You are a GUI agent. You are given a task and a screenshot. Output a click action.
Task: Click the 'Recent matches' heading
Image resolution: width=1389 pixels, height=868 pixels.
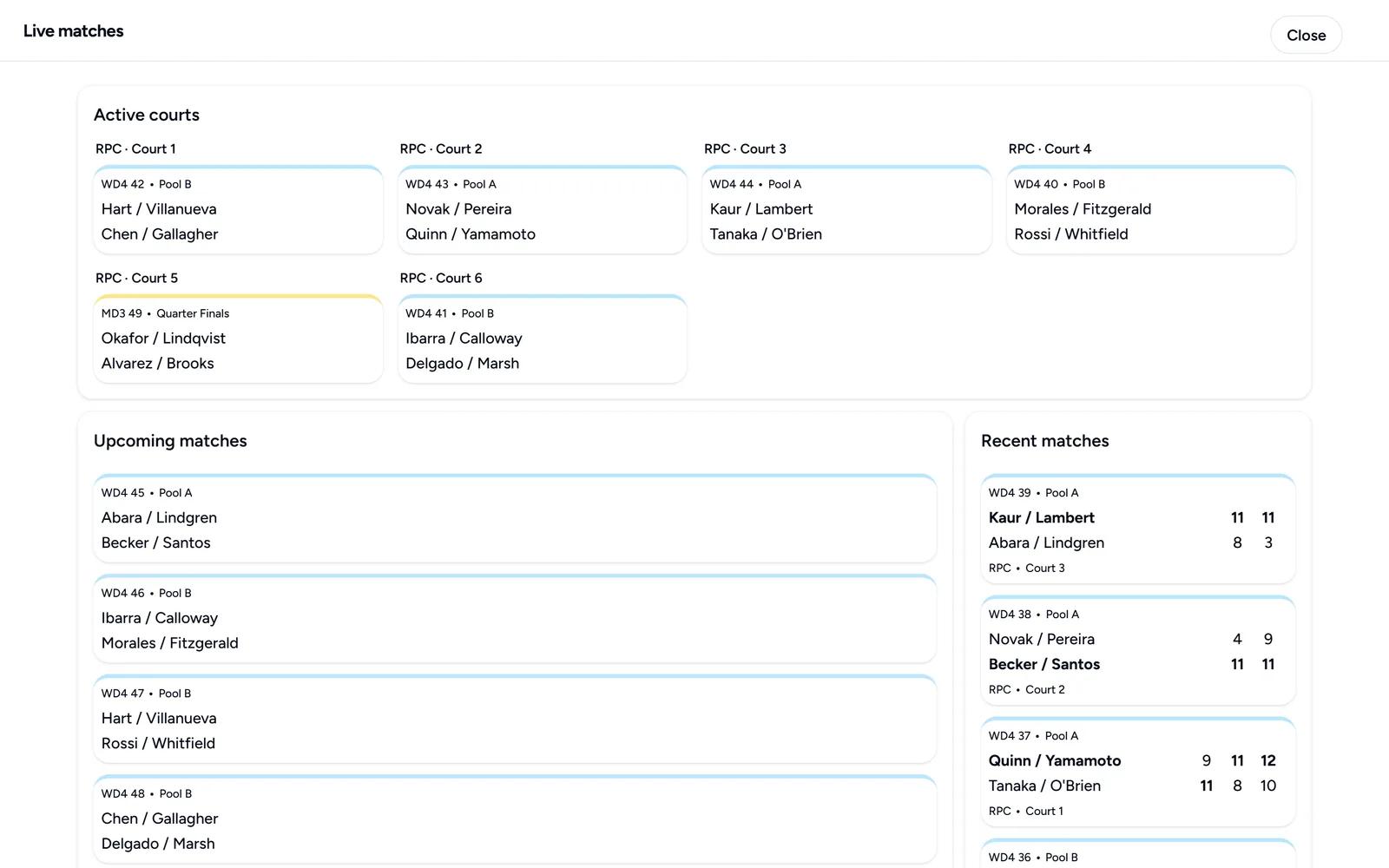[x=1045, y=441]
